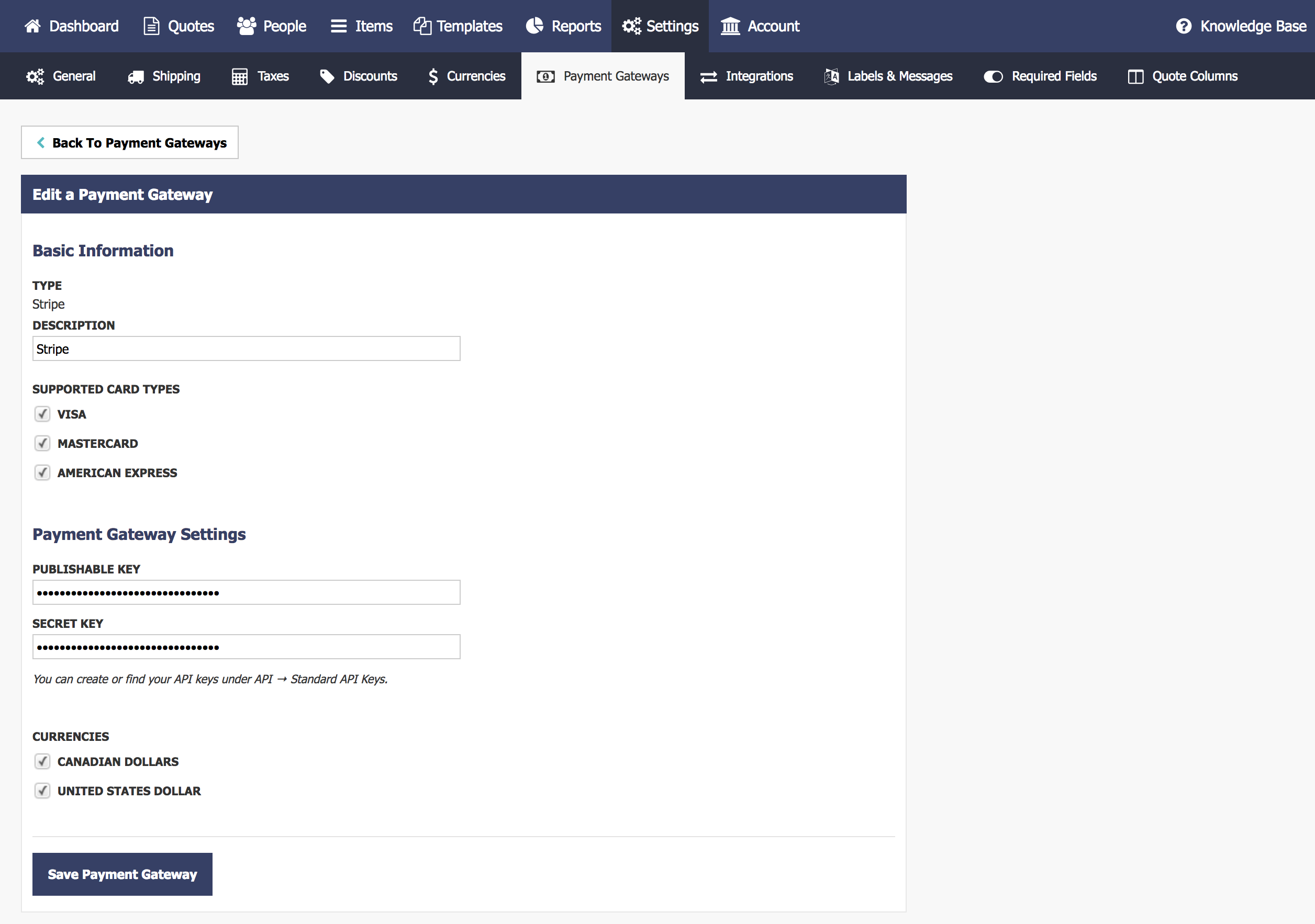The image size is (1315, 924).
Task: Uncheck the United States Dollar checkbox
Action: [42, 791]
